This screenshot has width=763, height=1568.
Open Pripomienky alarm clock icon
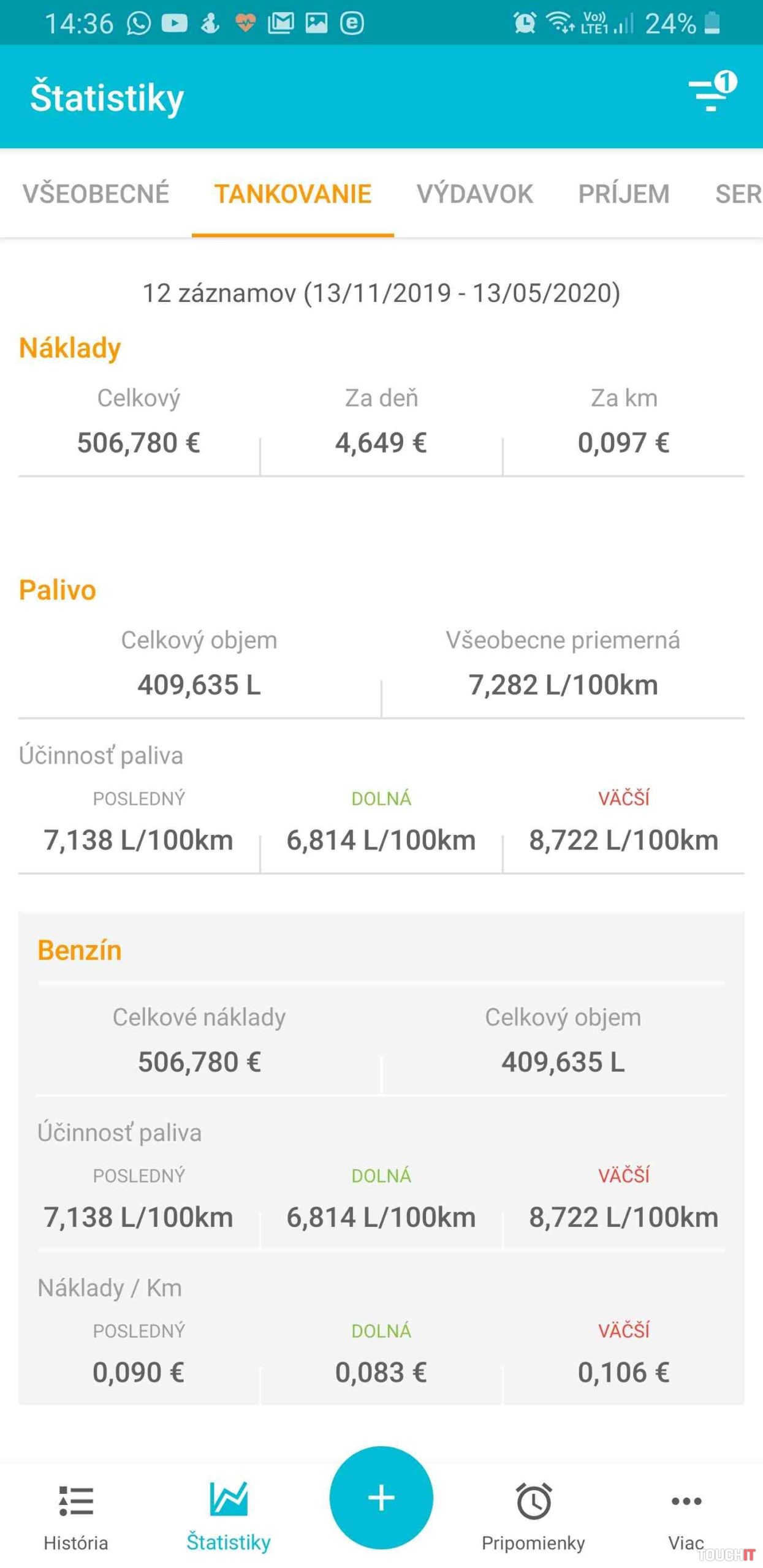pos(533,1500)
